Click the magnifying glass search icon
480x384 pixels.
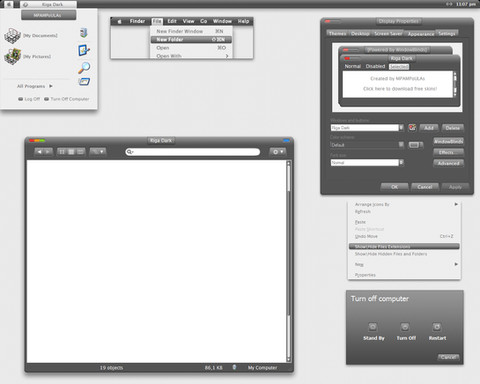84,68
